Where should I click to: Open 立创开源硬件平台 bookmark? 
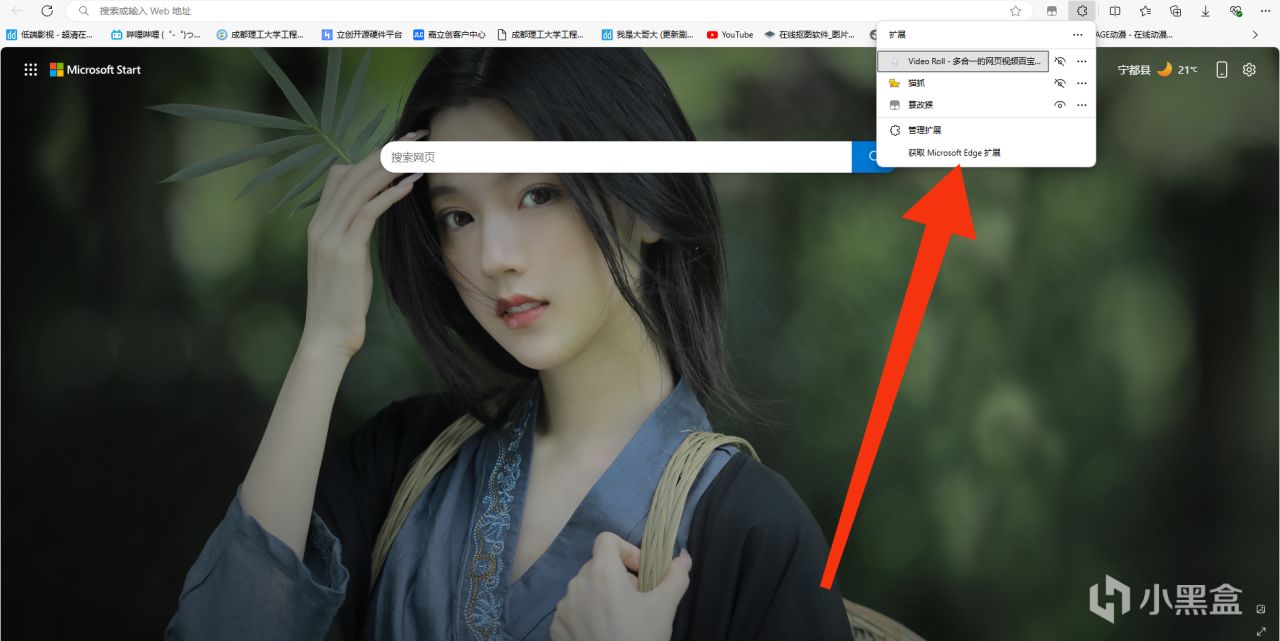click(361, 34)
